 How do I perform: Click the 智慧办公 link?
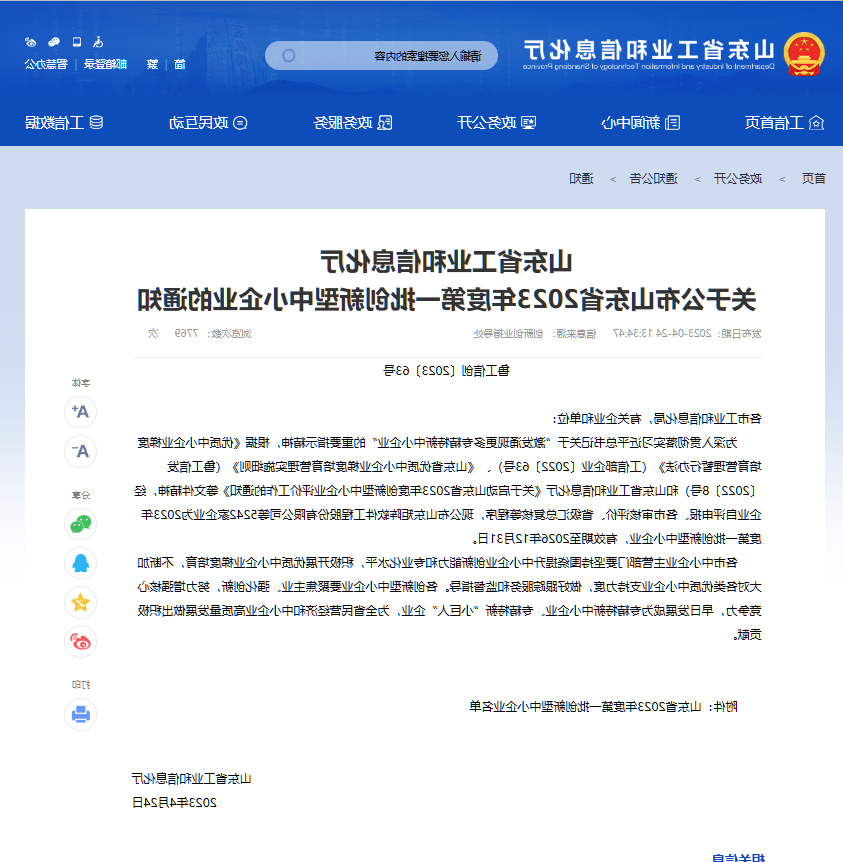point(46,64)
